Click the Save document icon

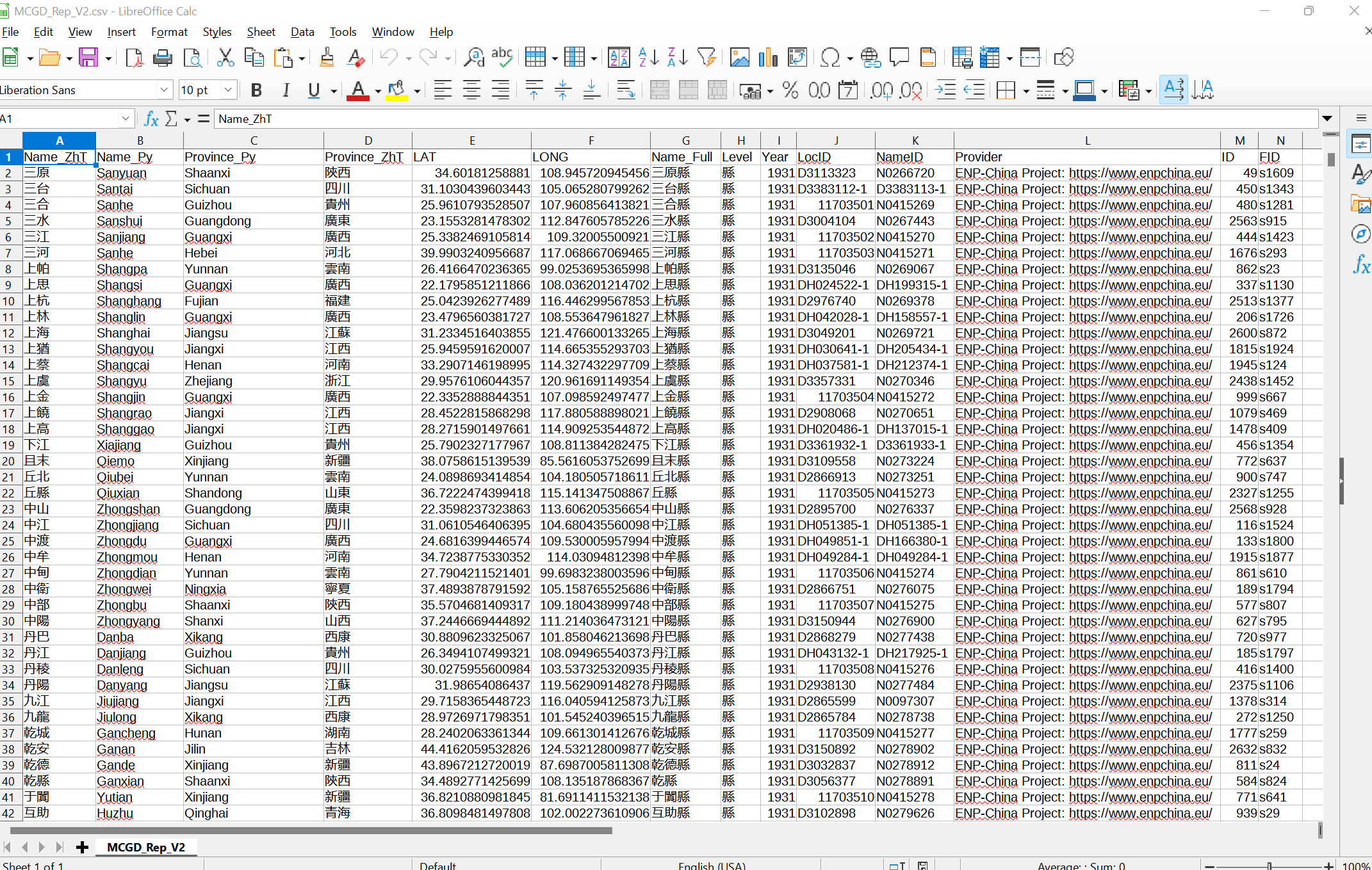click(88, 58)
